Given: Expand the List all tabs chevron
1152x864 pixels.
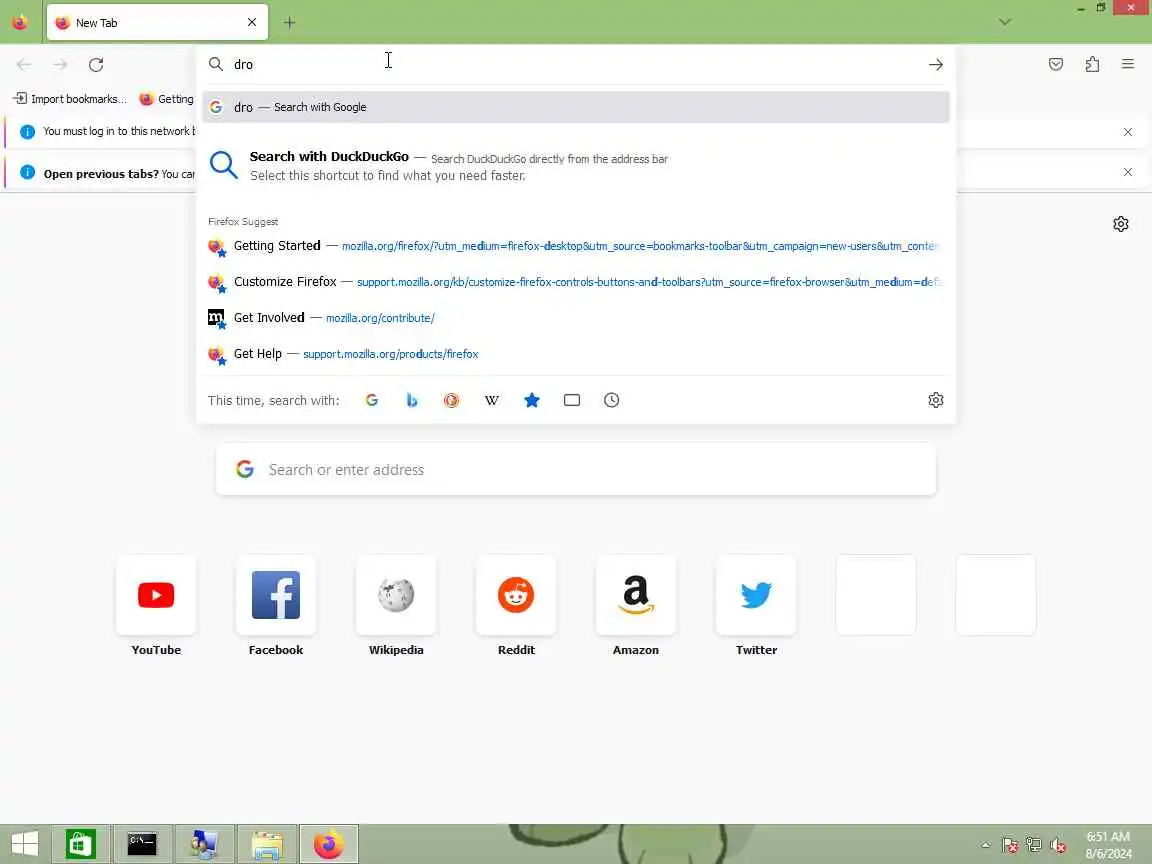Looking at the screenshot, I should (1004, 22).
